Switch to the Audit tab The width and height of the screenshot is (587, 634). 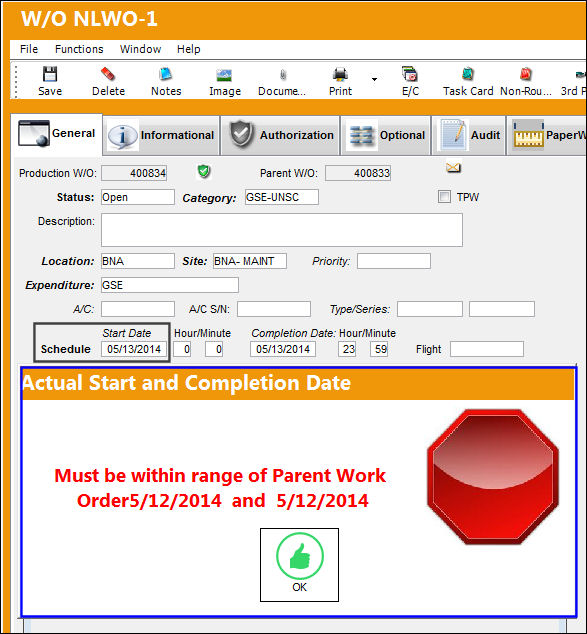click(x=469, y=135)
